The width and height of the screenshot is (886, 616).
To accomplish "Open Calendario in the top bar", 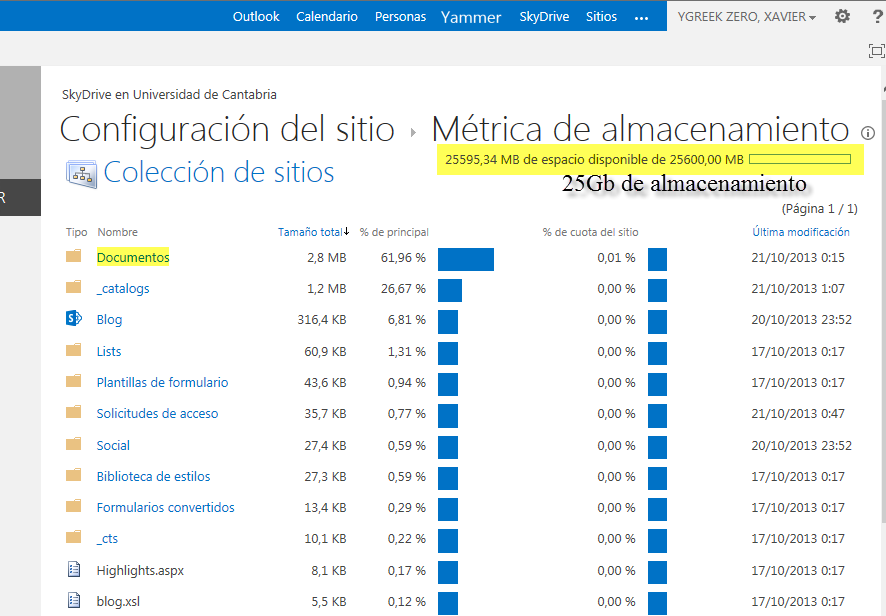I will click(x=327, y=16).
